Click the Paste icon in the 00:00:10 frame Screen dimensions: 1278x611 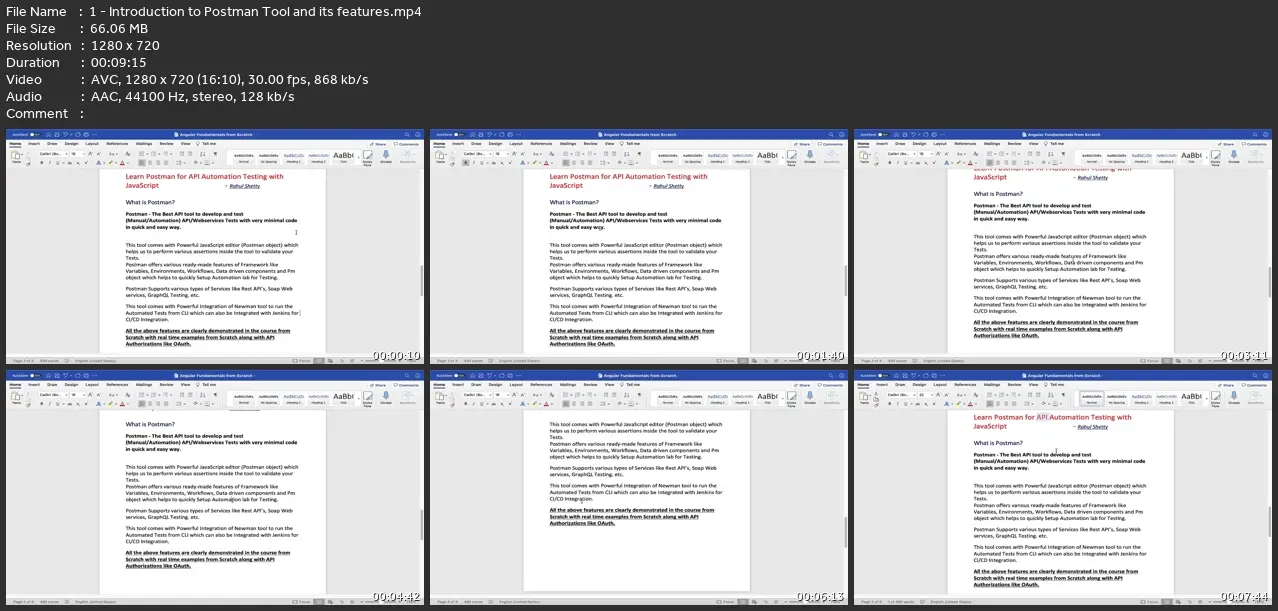(15, 156)
